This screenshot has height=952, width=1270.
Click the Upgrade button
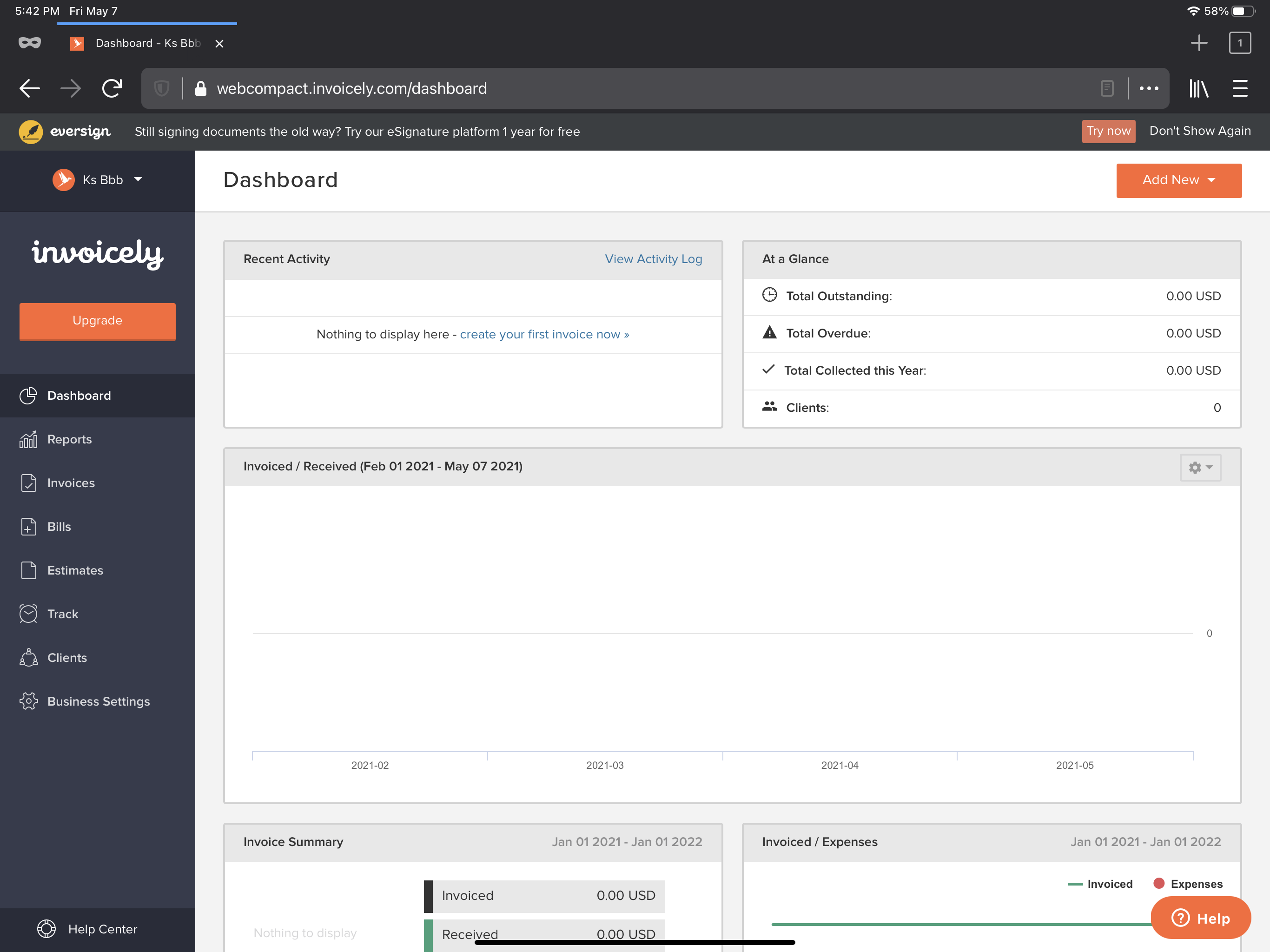tap(97, 321)
